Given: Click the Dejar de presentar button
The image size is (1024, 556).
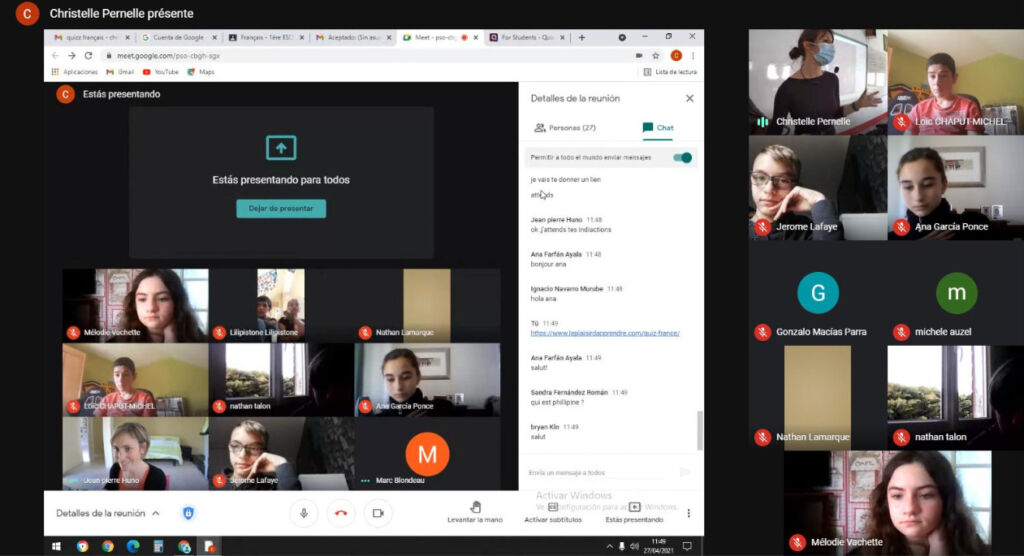Looking at the screenshot, I should click(x=281, y=209).
